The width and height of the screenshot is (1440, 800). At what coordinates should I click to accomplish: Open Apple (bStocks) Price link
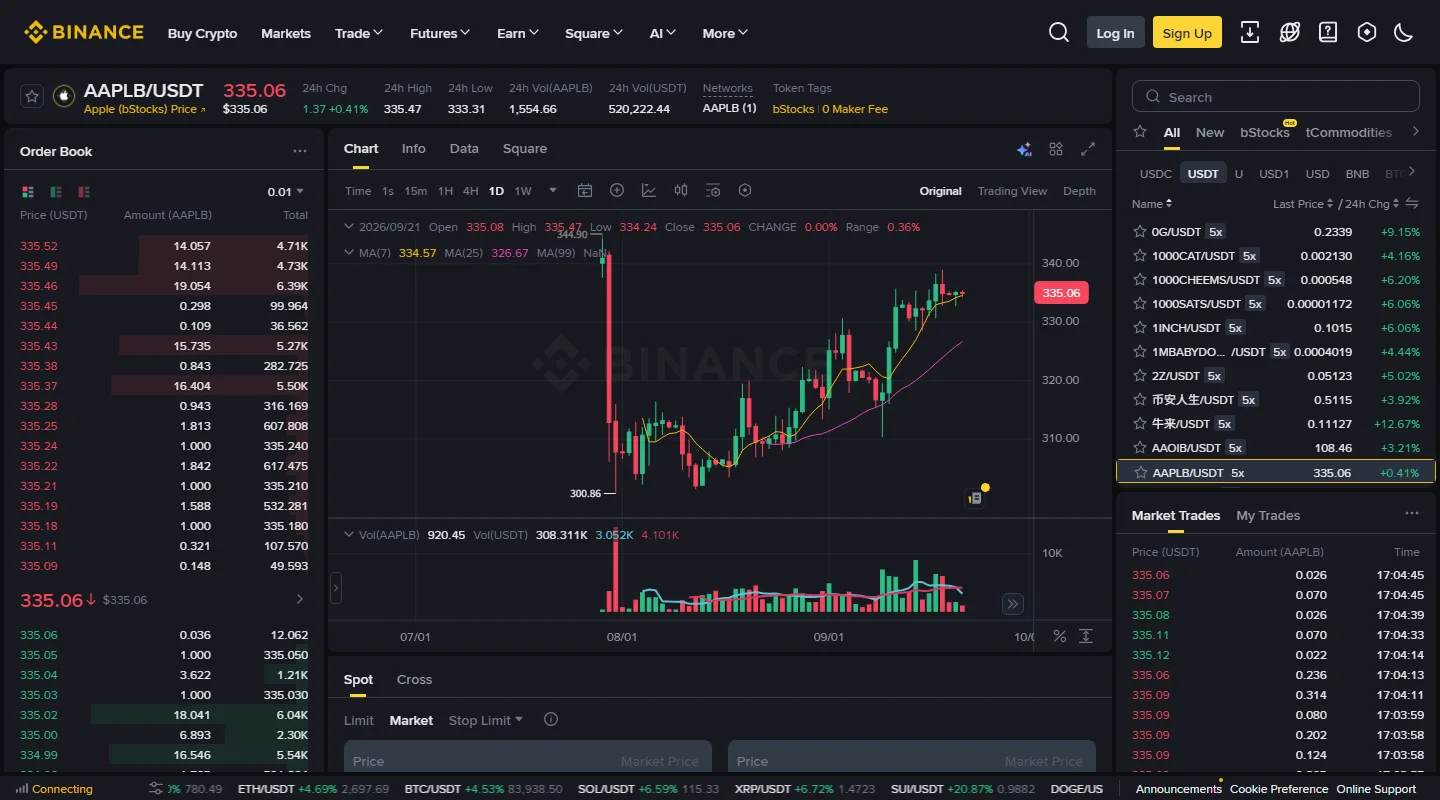click(x=145, y=109)
